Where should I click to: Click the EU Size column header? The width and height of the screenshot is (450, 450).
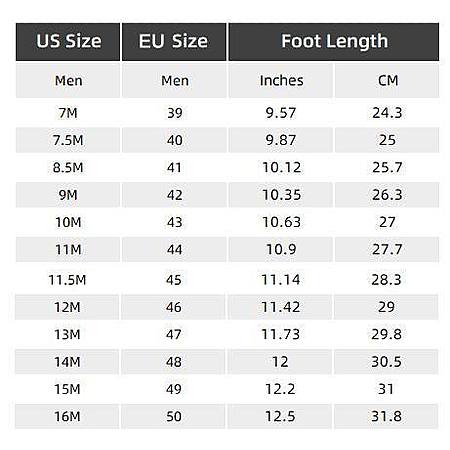174,42
